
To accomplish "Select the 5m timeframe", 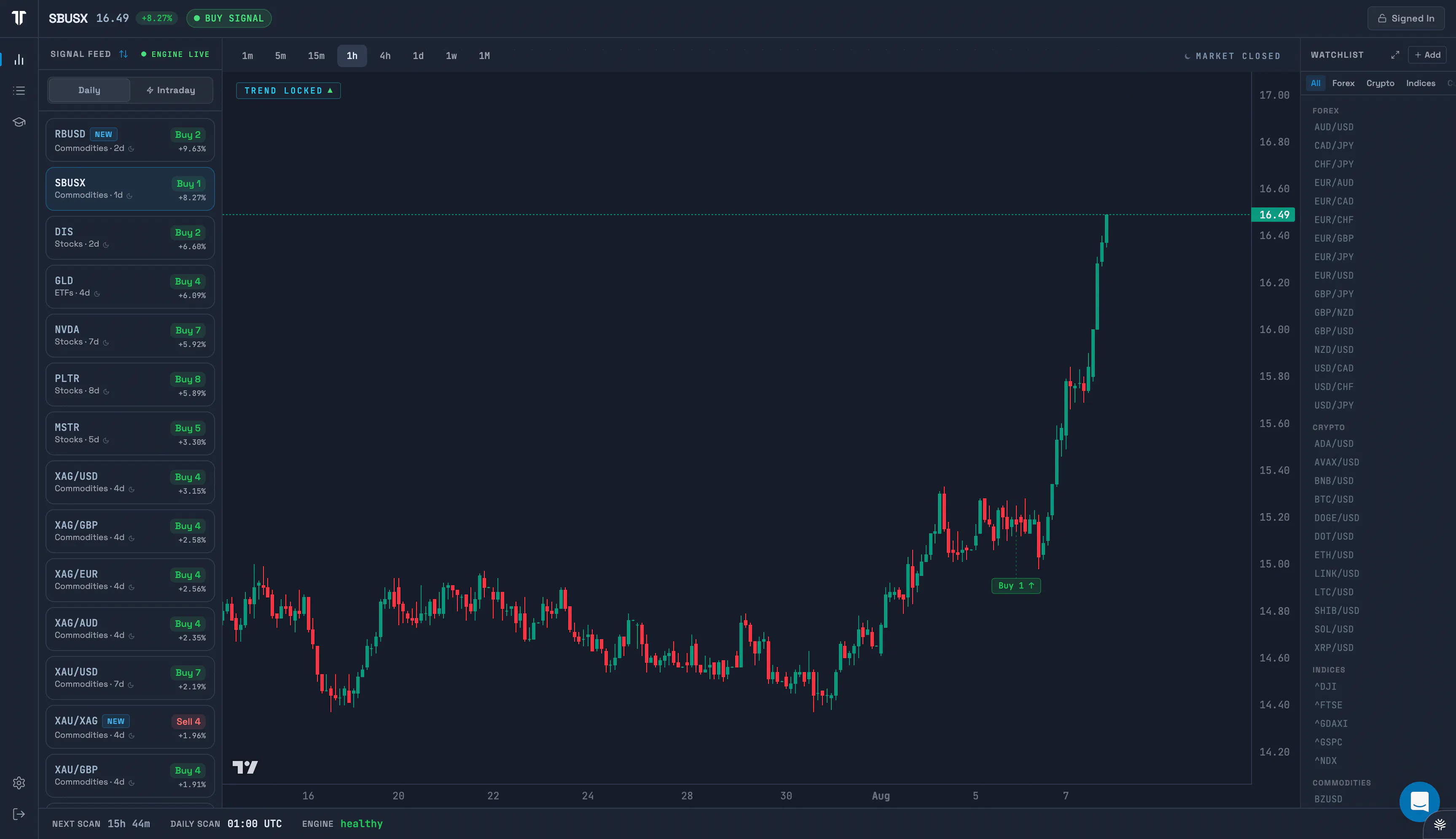I will (280, 56).
